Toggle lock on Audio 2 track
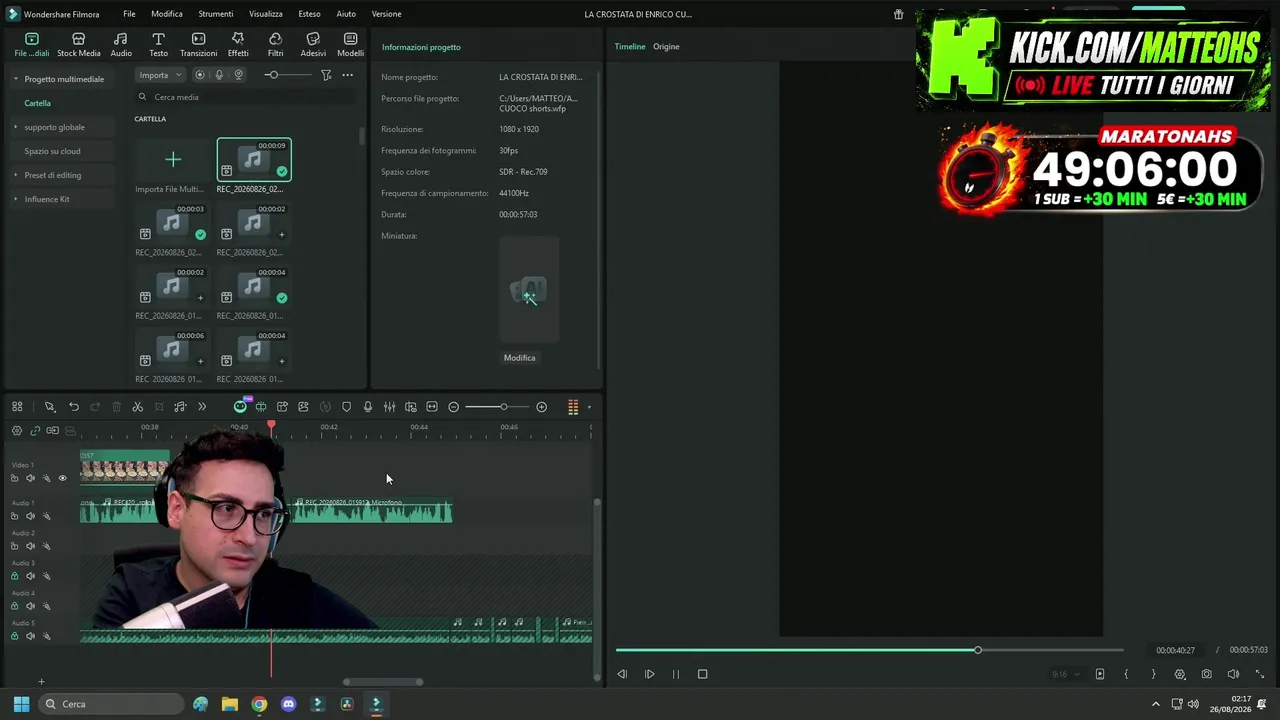The width and height of the screenshot is (1280, 720). point(14,546)
